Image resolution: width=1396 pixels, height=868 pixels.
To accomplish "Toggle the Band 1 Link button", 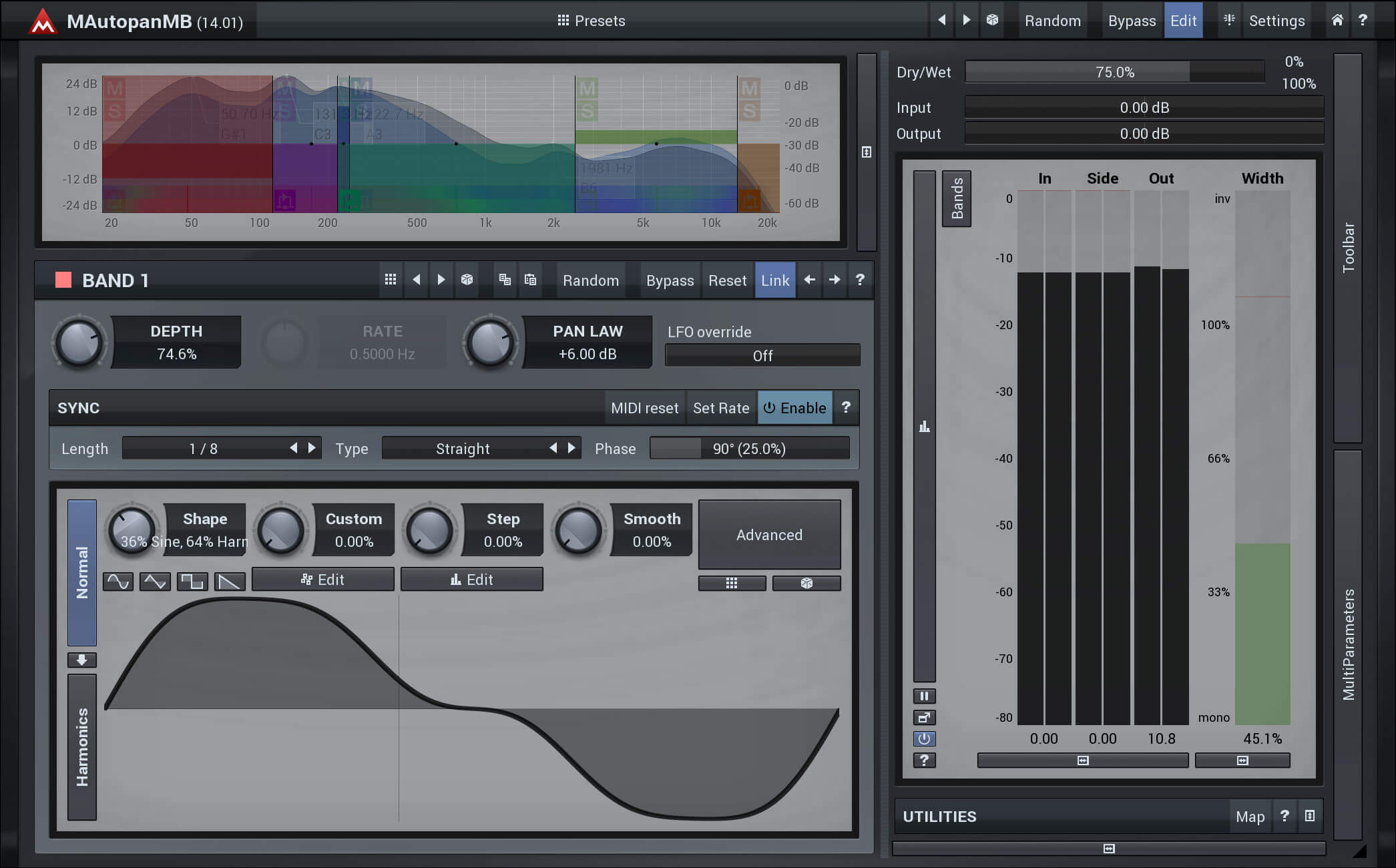I will [775, 280].
